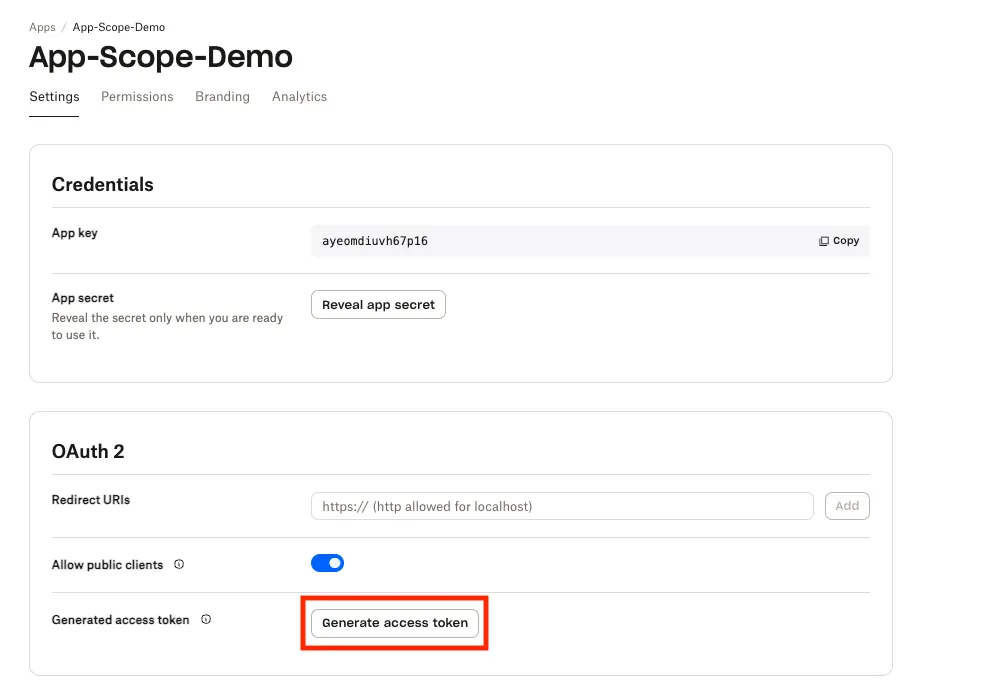The height and width of the screenshot is (694, 993).
Task: Select the app key value ayeomdiuvh67p16
Action: pos(375,241)
